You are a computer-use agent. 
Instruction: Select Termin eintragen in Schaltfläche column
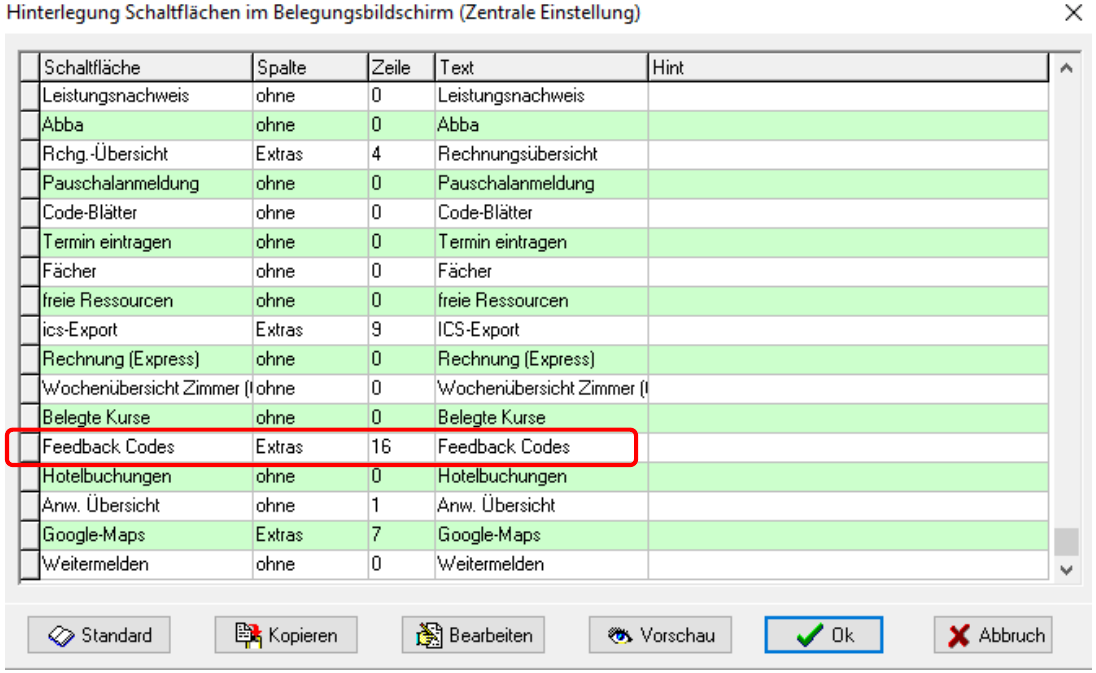(x=145, y=243)
